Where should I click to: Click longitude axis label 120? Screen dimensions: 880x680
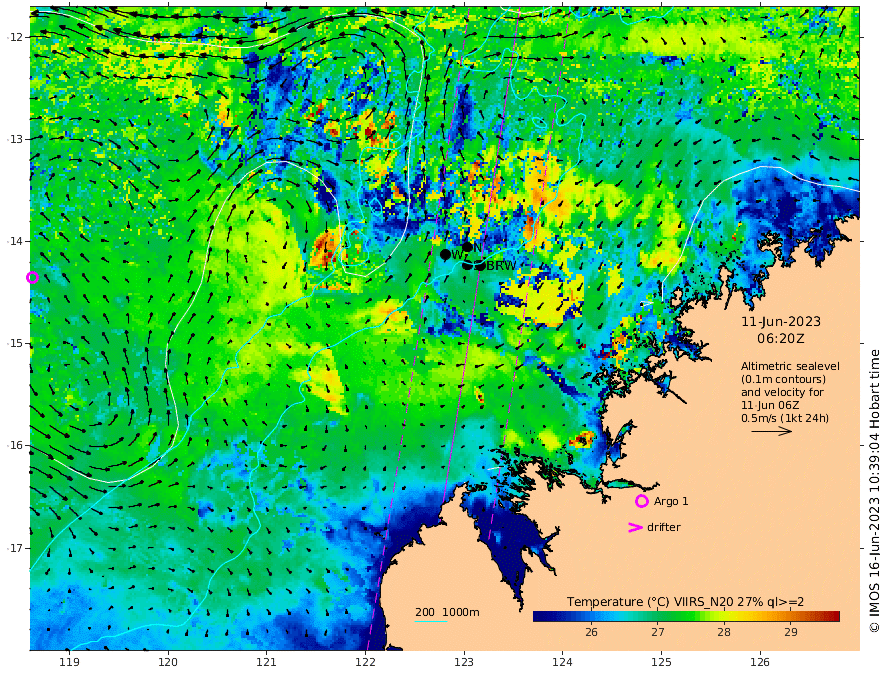coord(168,662)
